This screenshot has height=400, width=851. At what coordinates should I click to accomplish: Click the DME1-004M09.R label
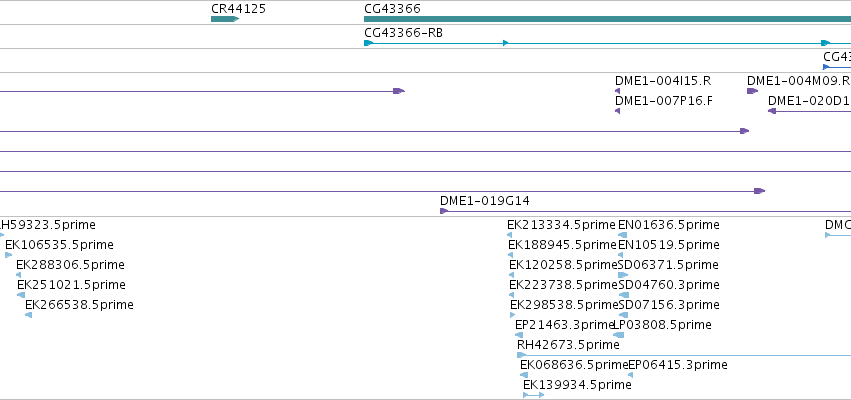[798, 81]
